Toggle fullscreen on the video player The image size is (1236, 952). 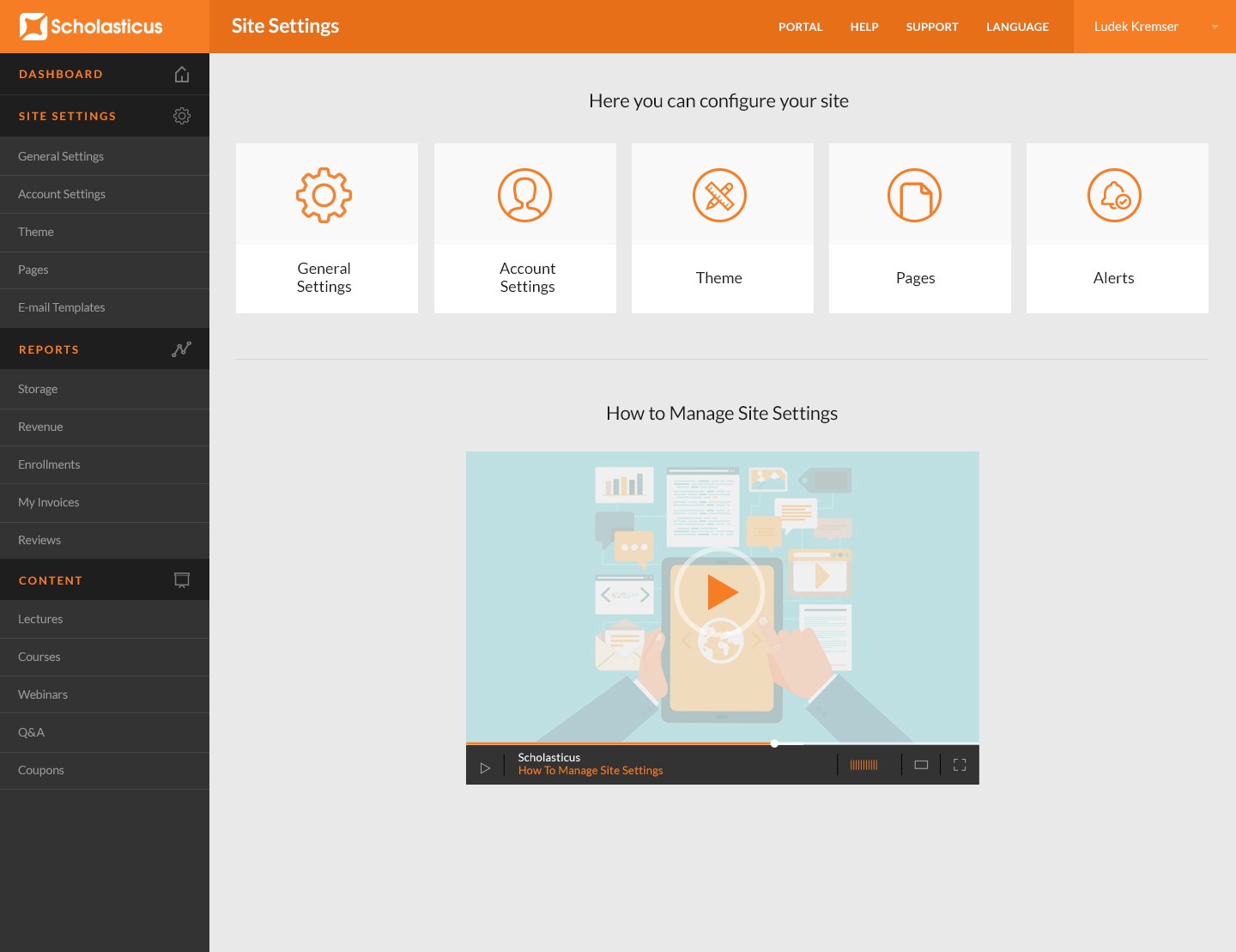pos(960,765)
